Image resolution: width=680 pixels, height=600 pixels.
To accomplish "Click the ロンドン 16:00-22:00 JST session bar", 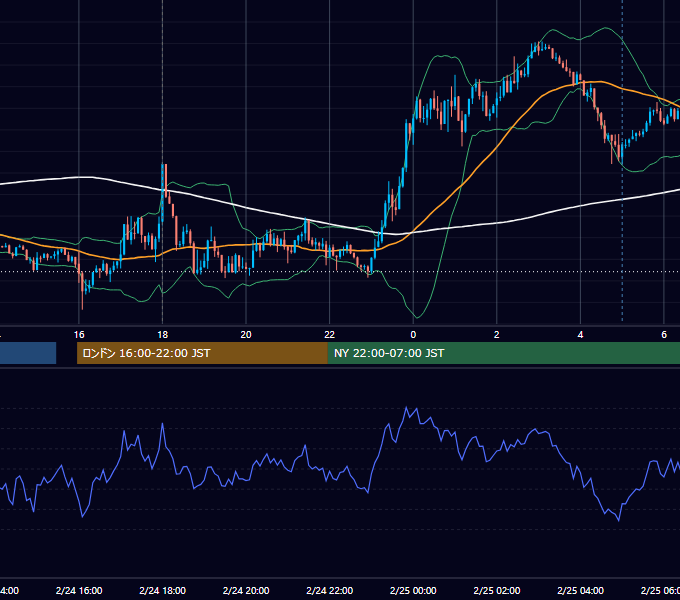I will pyautogui.click(x=202, y=353).
